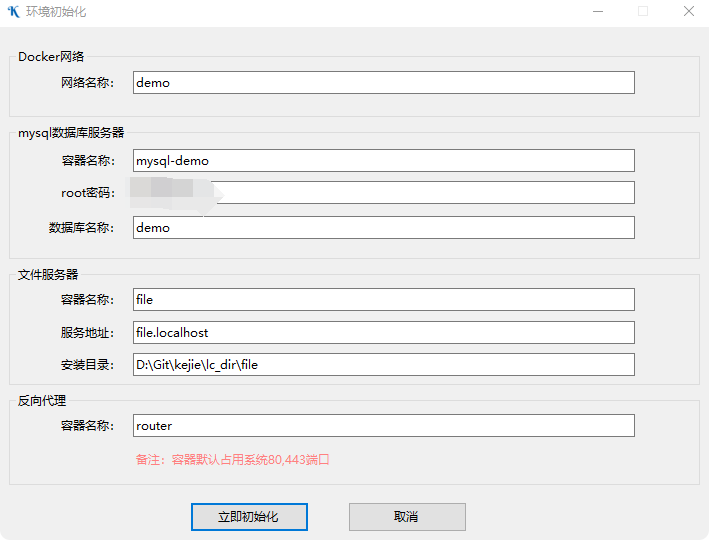709x540 pixels.
Task: Click the root密码 label
Action: tap(88, 193)
